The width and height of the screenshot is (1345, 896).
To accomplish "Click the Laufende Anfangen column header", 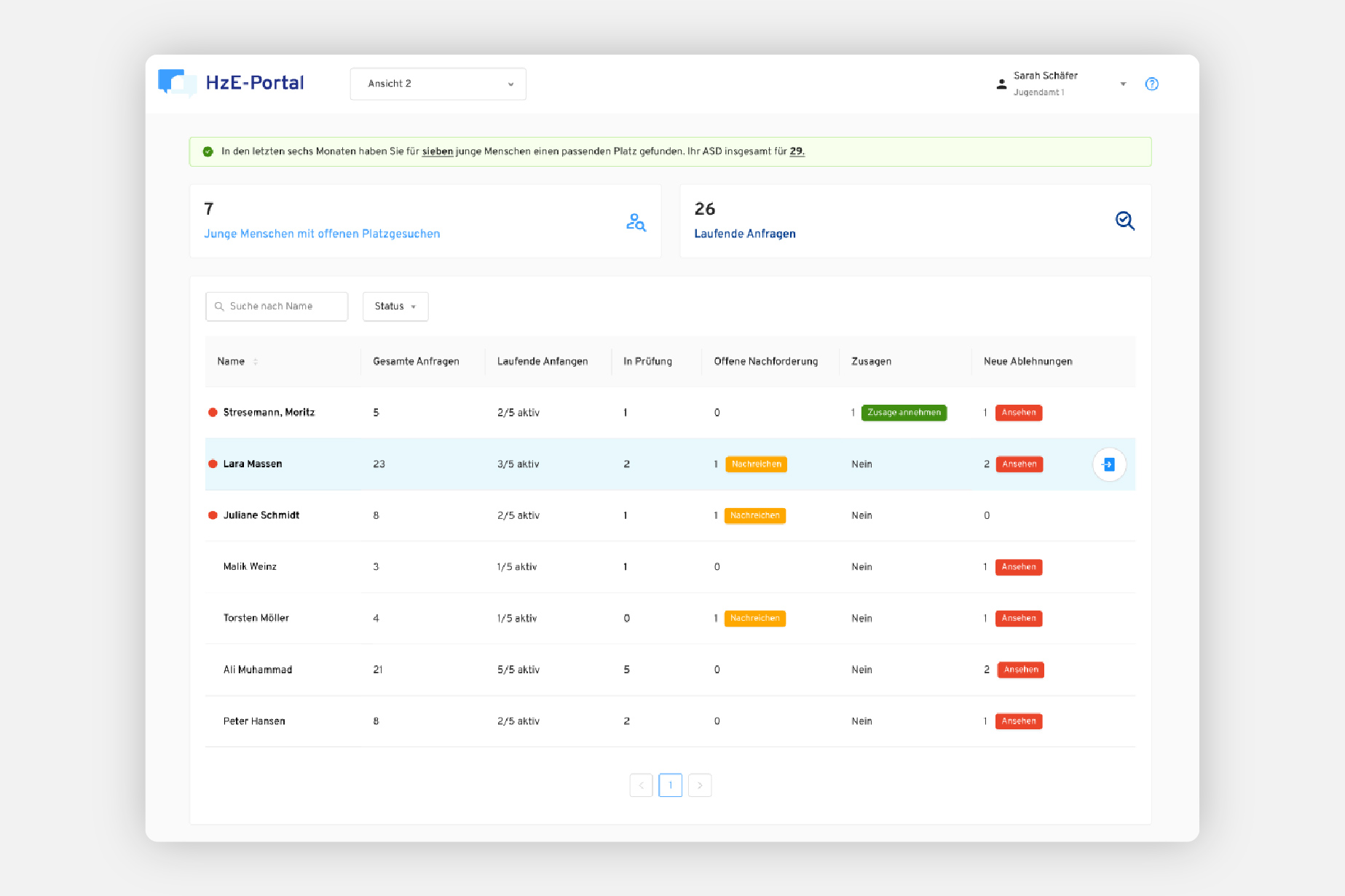I will [x=543, y=362].
